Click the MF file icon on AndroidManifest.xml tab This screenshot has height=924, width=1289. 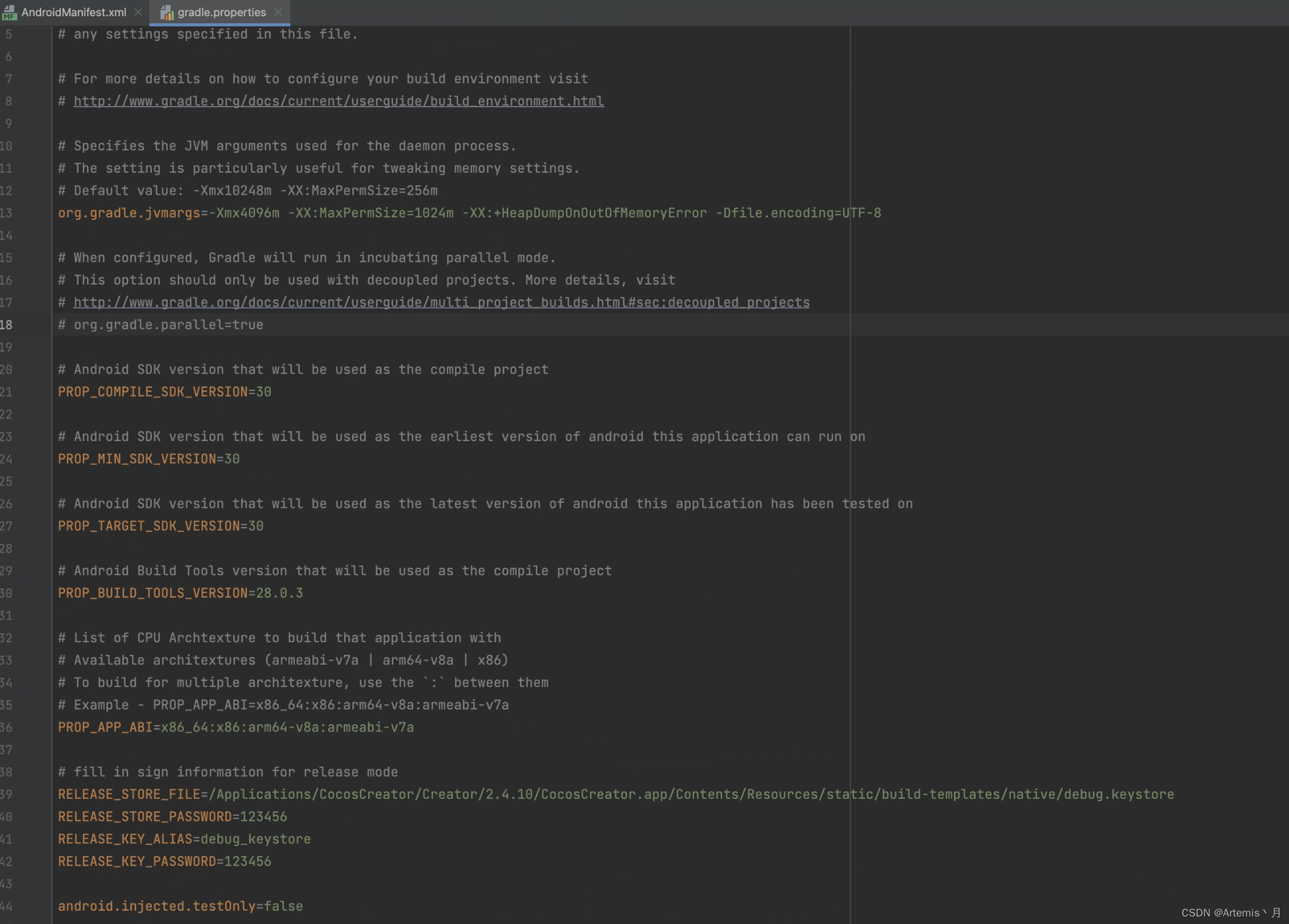(x=9, y=12)
